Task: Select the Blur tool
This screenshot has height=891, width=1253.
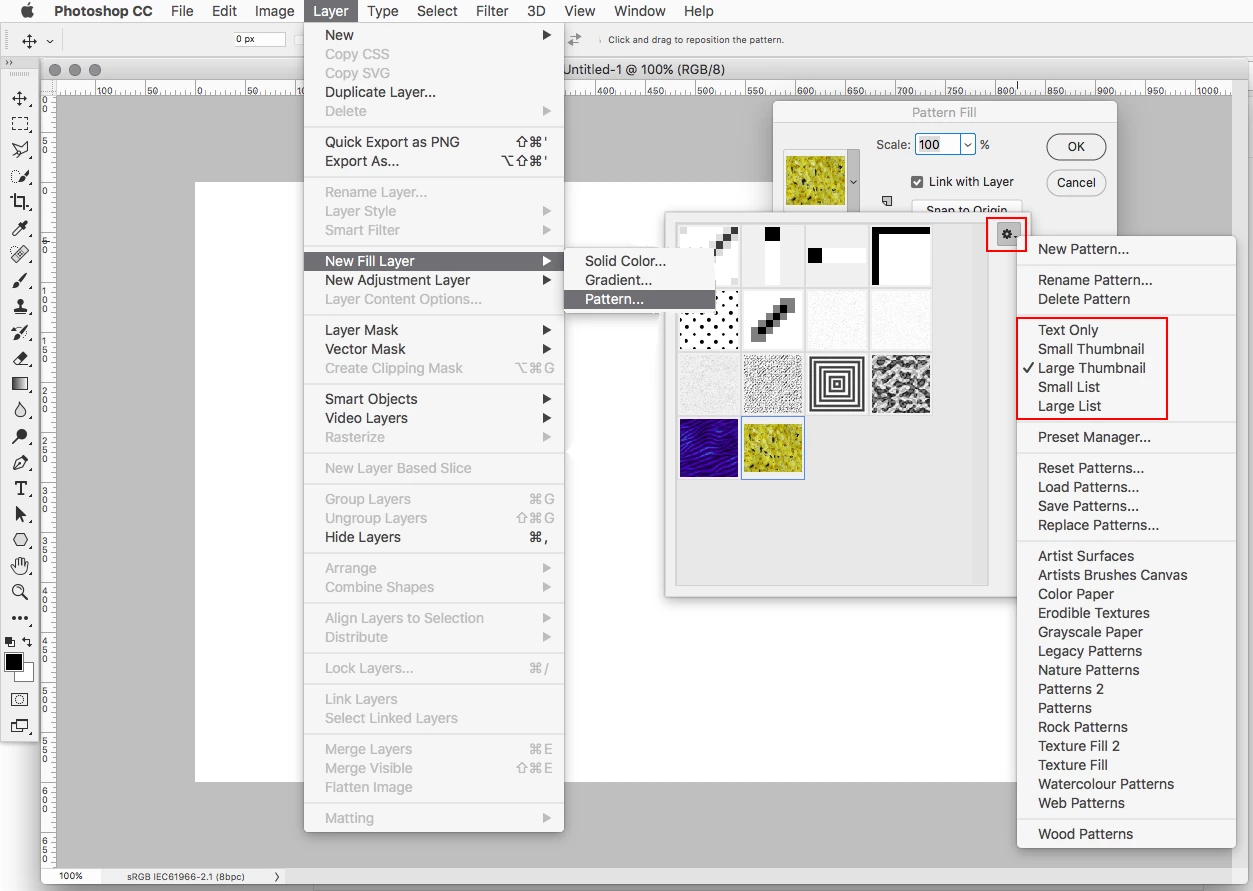Action: pos(20,410)
